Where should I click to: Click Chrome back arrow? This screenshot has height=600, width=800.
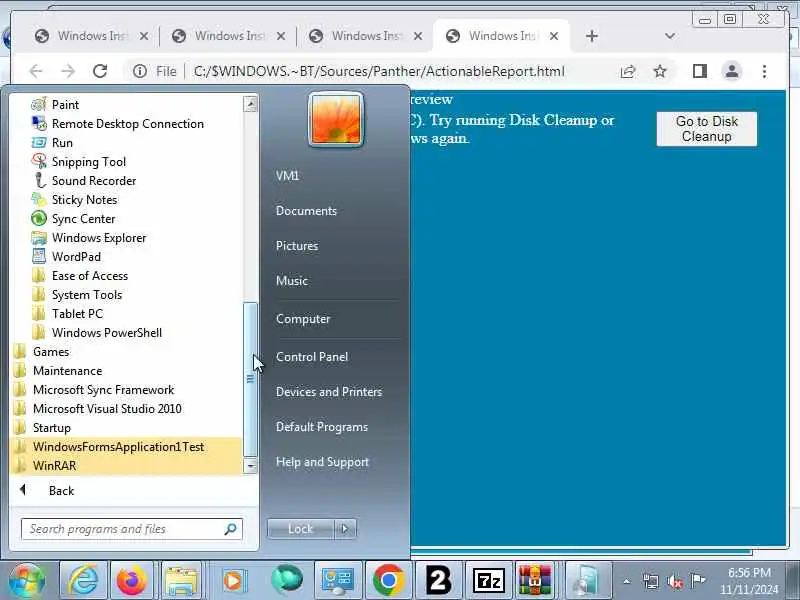coord(36,71)
